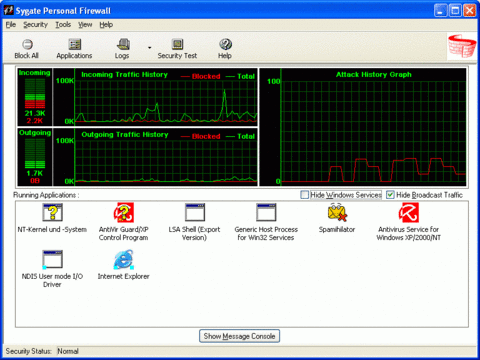Click the 1.7K outgoing traffic value
480x360 pixels.
click(35, 173)
